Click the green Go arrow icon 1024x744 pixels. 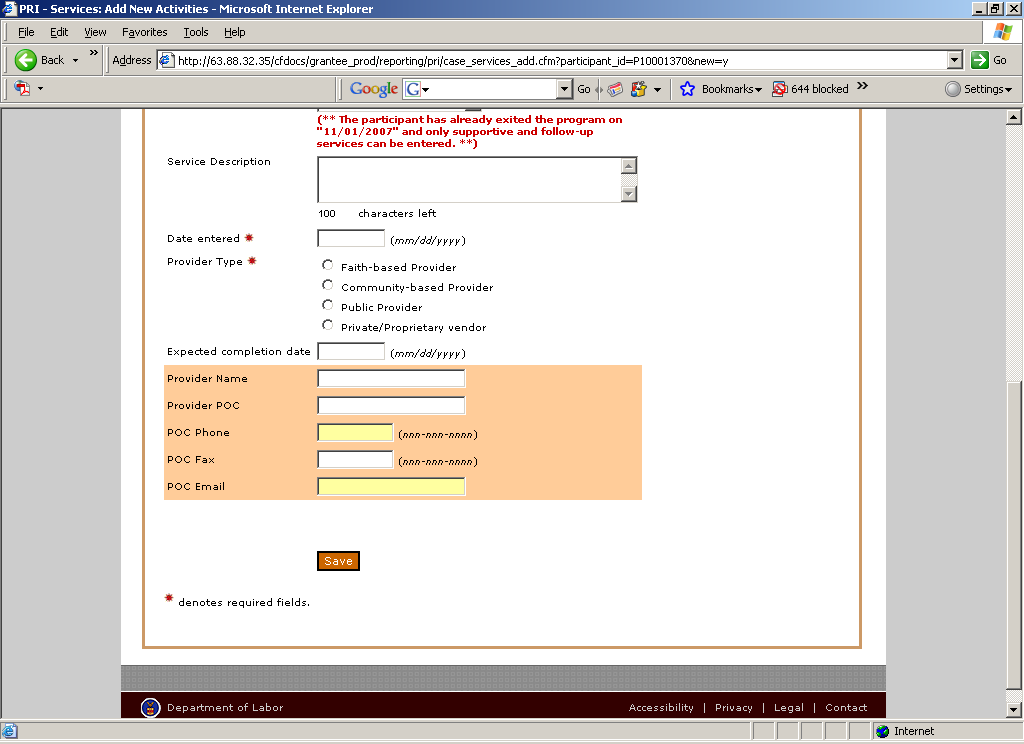click(x=980, y=60)
